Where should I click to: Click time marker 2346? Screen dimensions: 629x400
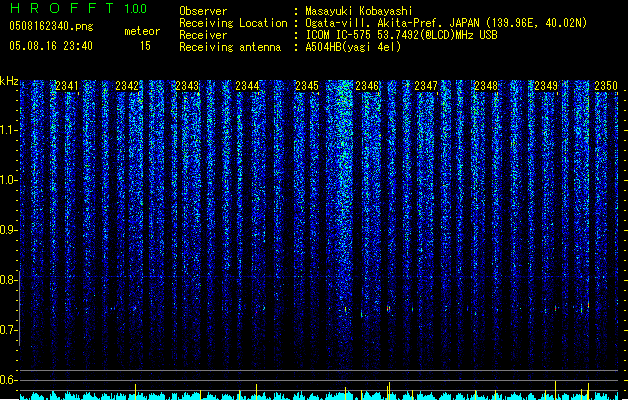coord(367,86)
